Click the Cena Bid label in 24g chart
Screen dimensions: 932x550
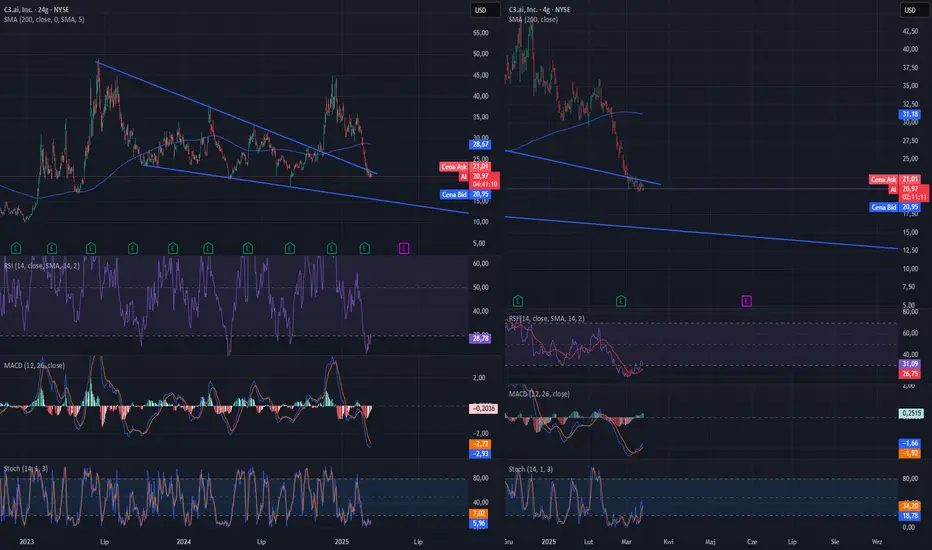coord(455,195)
